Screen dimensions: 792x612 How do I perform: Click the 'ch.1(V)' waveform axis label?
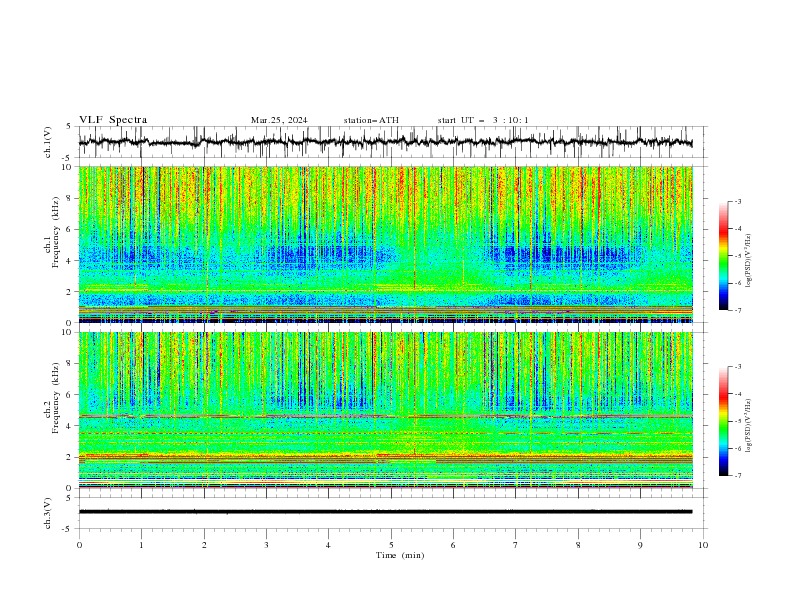pos(48,142)
